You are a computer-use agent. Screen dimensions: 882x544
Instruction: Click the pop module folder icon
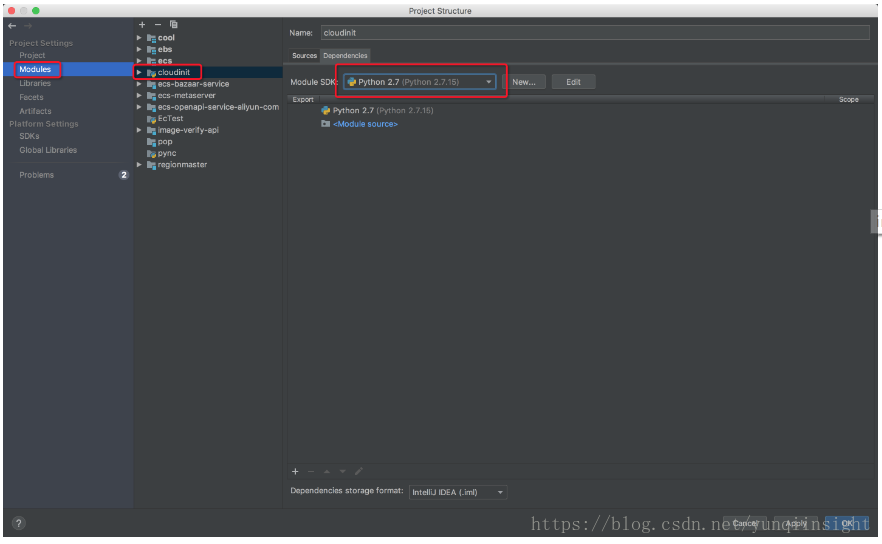pyautogui.click(x=151, y=142)
